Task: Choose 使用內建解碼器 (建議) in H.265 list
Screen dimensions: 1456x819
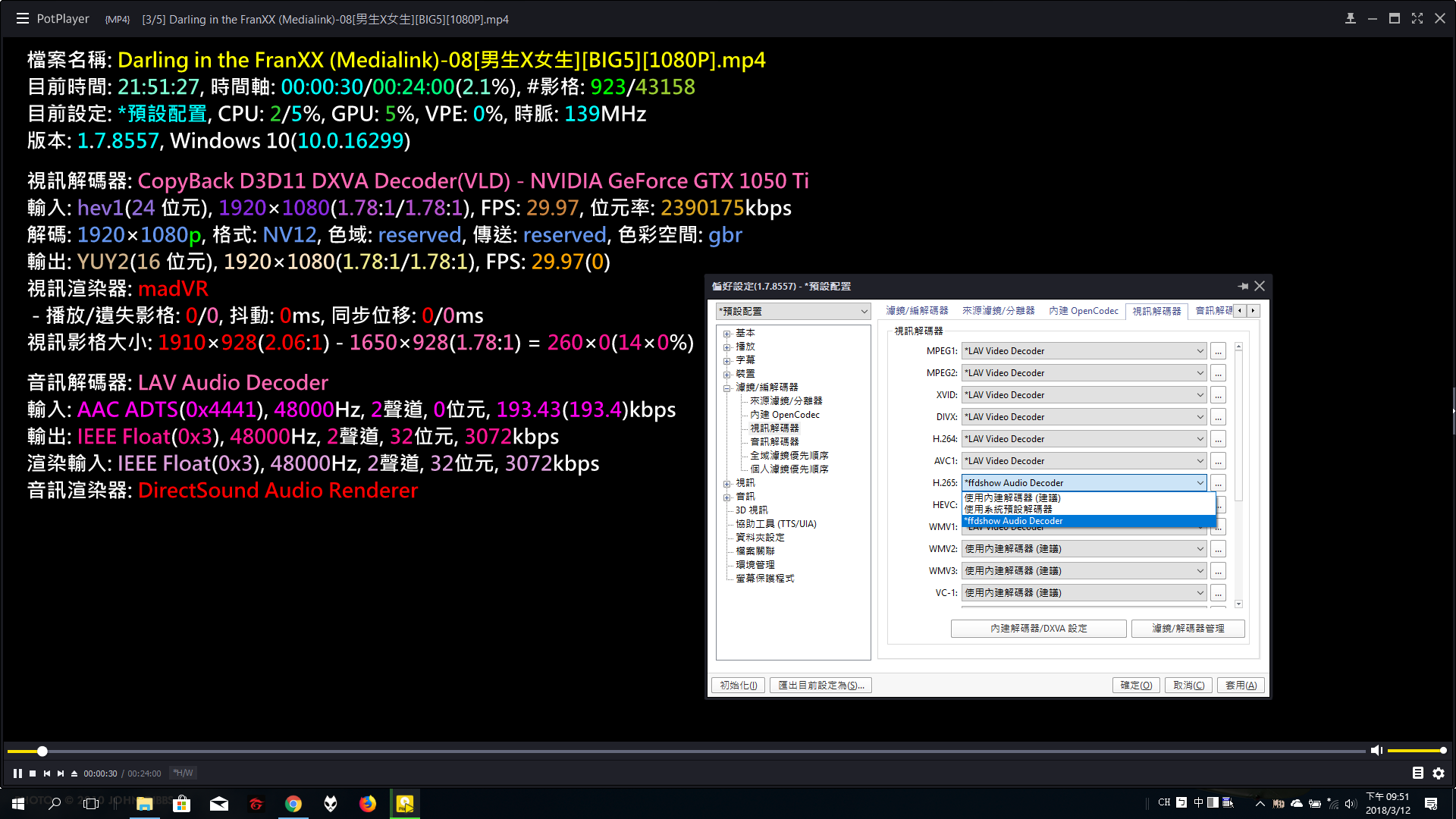Action: click(1089, 498)
